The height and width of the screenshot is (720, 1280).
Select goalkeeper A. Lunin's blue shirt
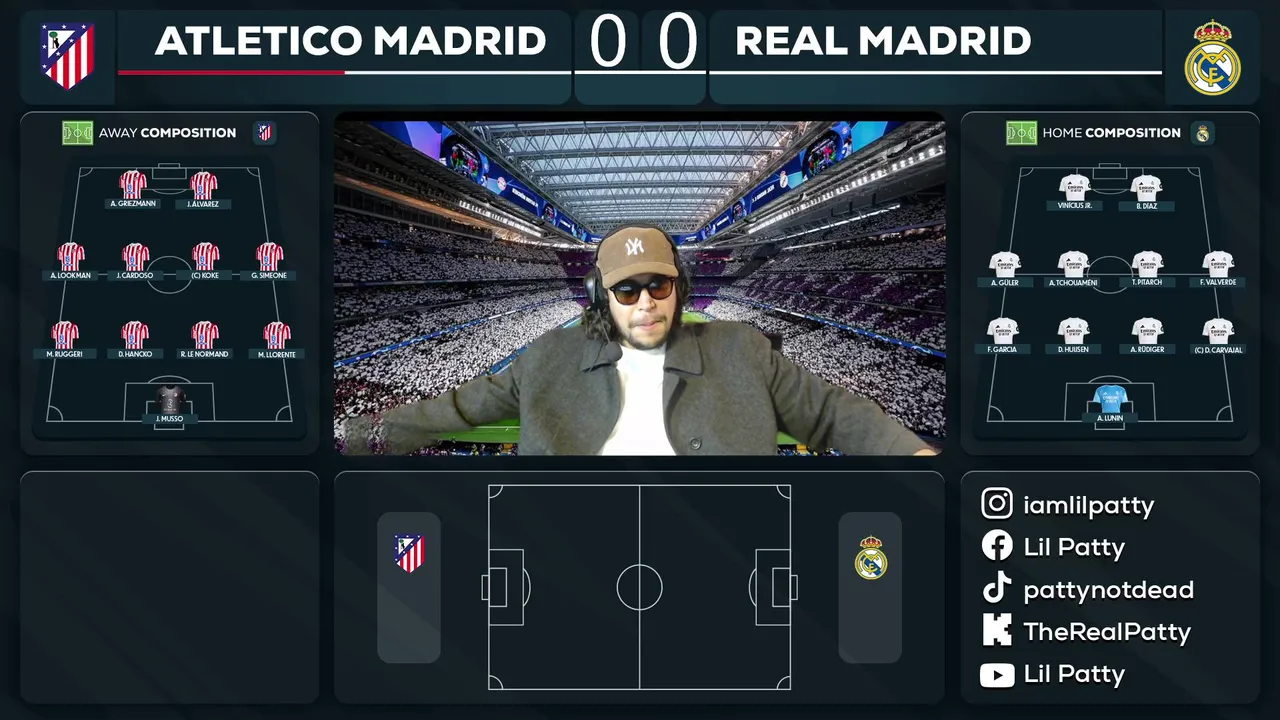(1110, 399)
